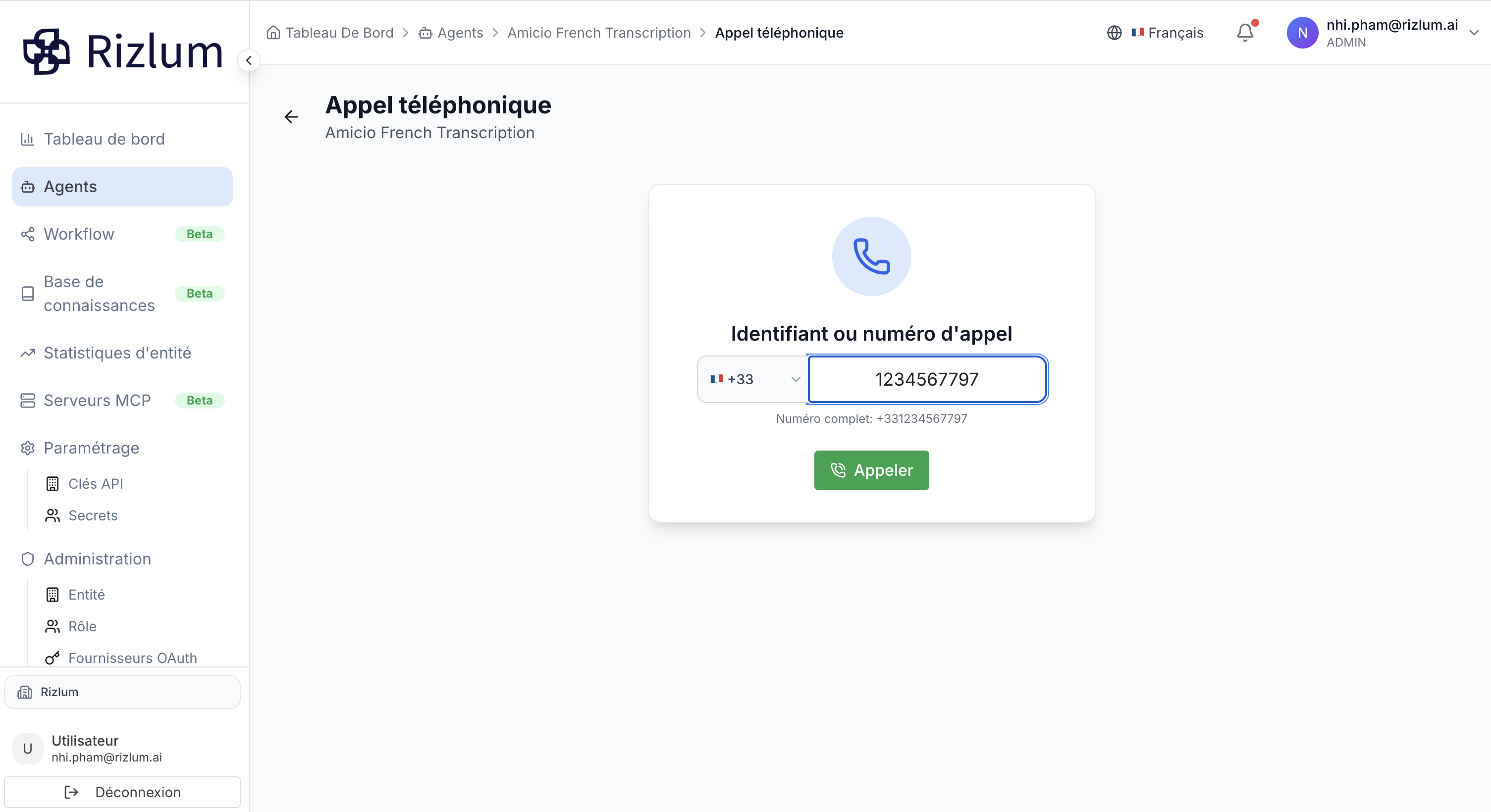This screenshot has width=1491, height=812.
Task: Open the Français language selector
Action: (1167, 33)
